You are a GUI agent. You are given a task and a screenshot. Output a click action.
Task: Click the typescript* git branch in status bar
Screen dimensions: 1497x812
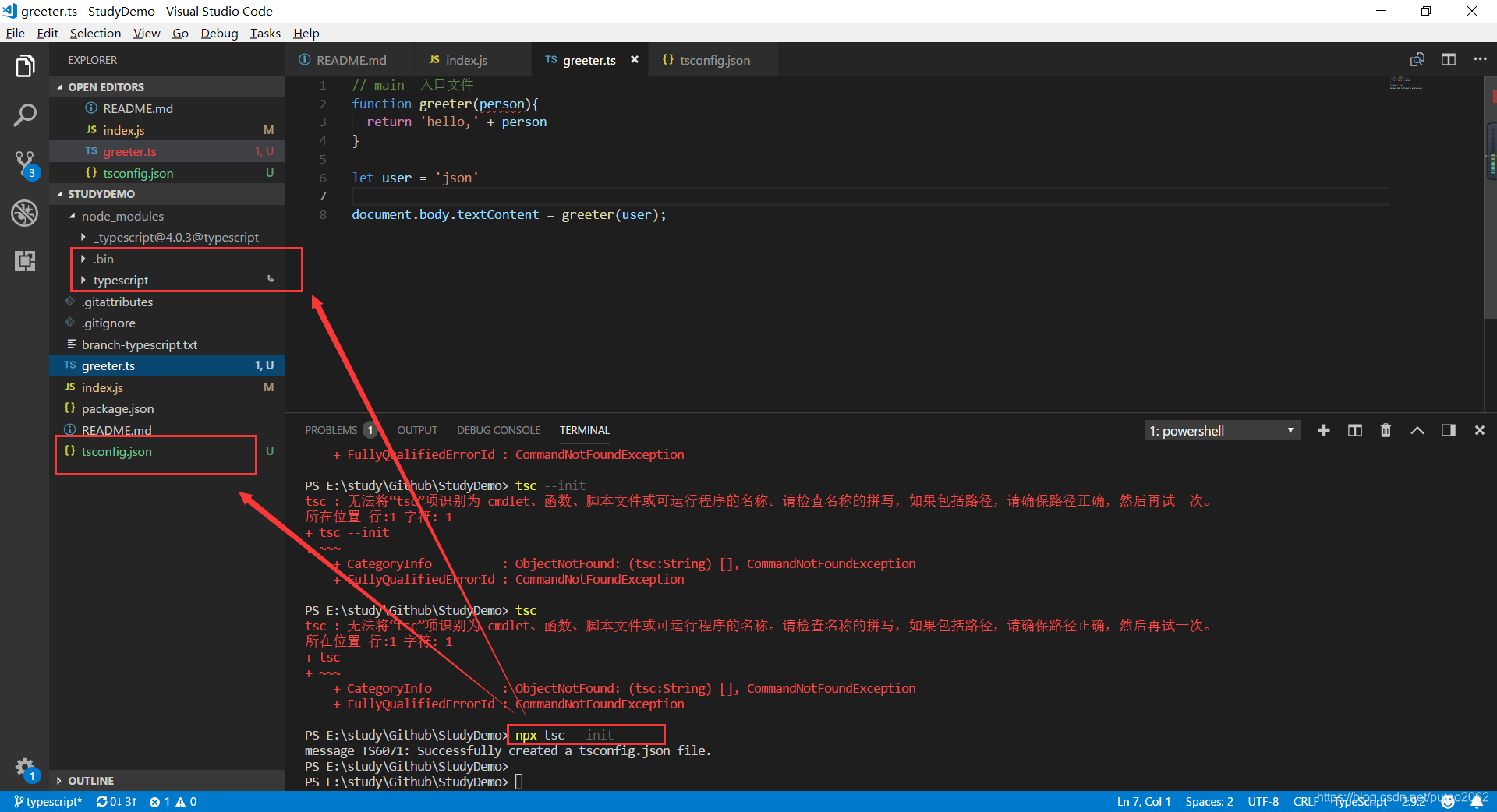48,801
